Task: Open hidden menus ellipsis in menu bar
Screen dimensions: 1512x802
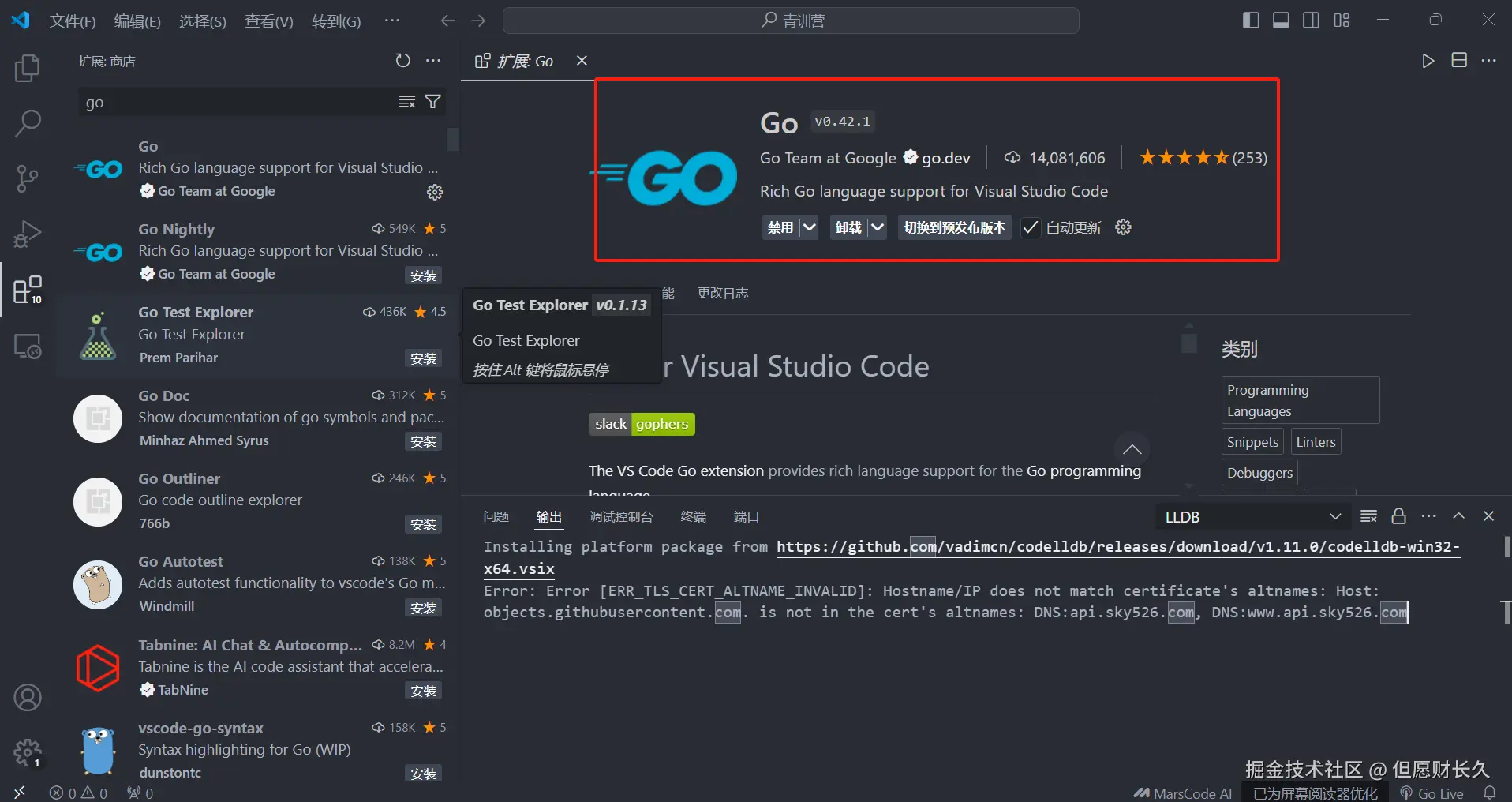Action: (x=392, y=21)
